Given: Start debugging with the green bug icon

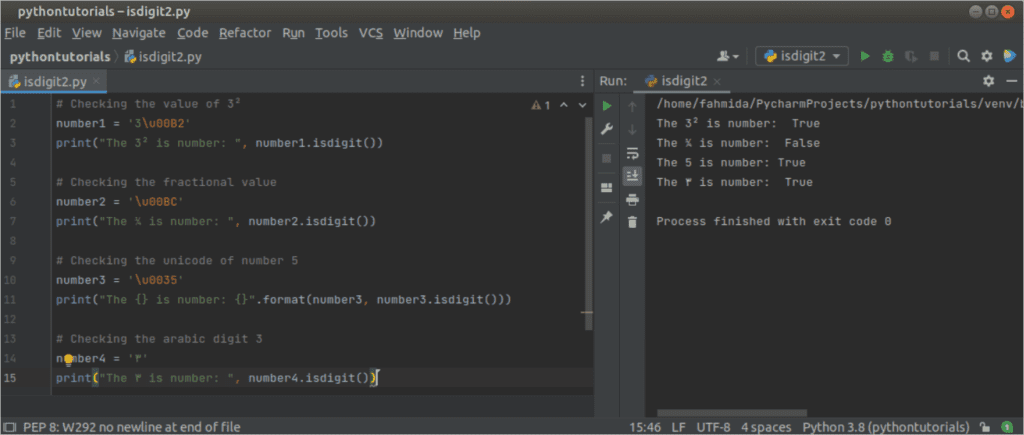Looking at the screenshot, I should pos(888,56).
